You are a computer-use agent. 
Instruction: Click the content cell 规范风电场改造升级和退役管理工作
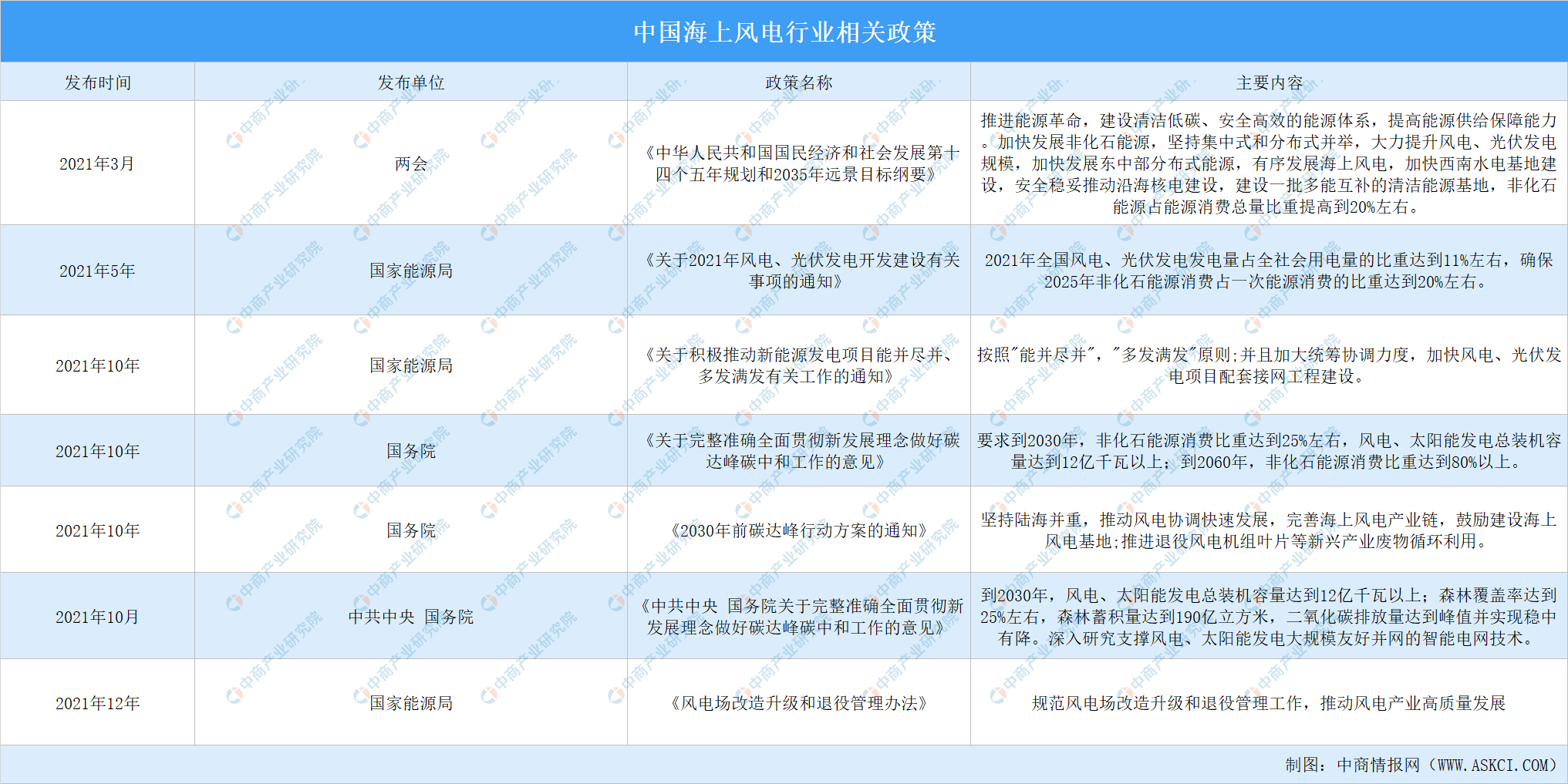pyautogui.click(x=1270, y=703)
